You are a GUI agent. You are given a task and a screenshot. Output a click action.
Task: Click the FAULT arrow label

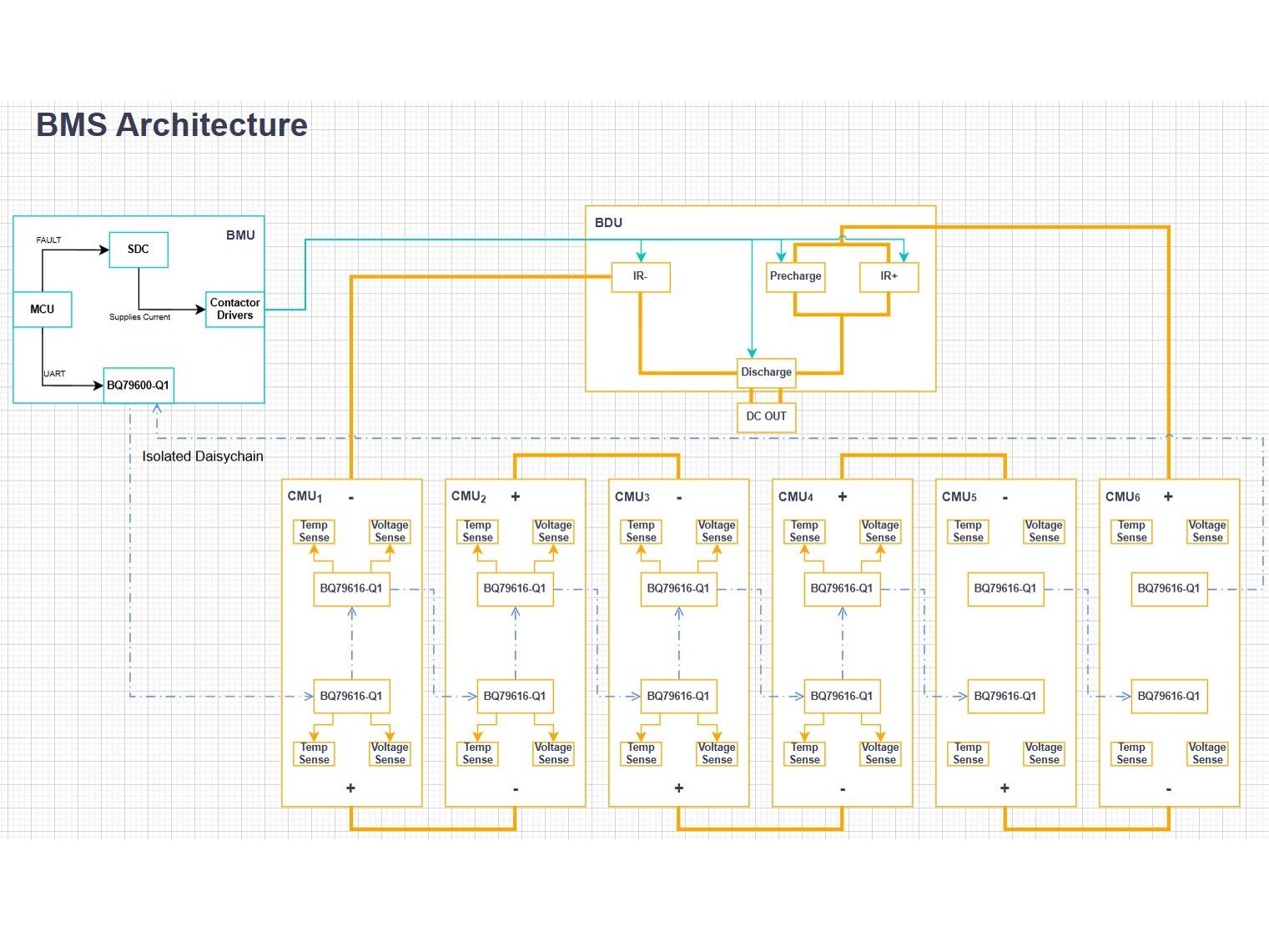click(x=48, y=240)
